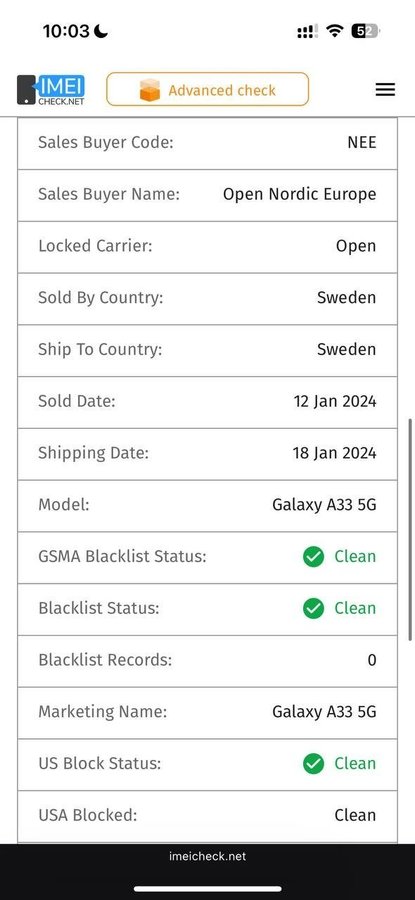
Task: Tap the IMEI Check.net logo
Action: [x=51, y=90]
